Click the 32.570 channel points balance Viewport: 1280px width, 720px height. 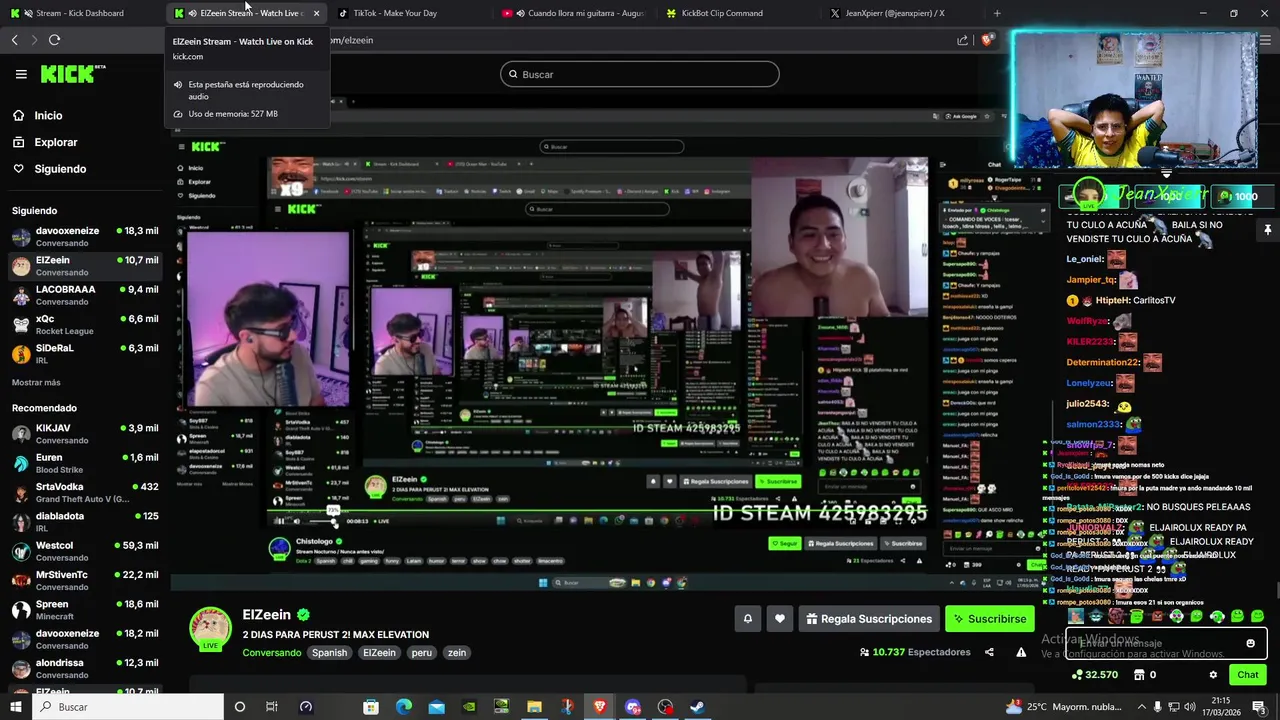click(x=1094, y=675)
